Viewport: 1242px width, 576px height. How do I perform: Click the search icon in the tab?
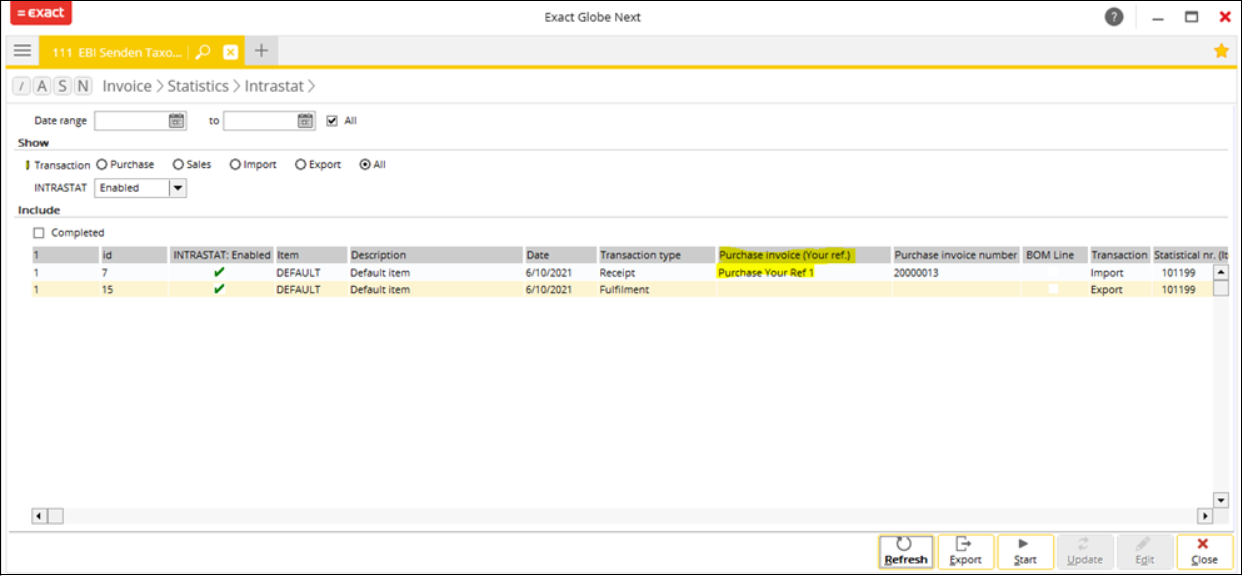coord(202,51)
